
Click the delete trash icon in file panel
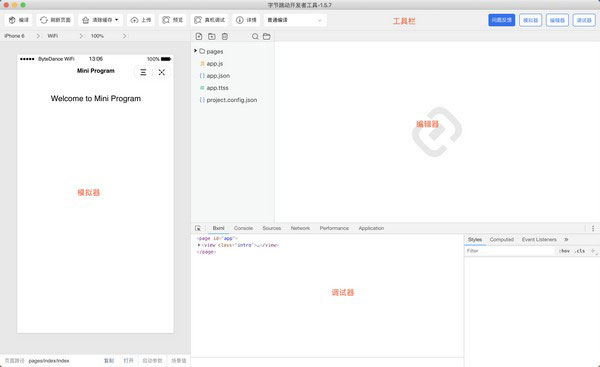[x=225, y=36]
